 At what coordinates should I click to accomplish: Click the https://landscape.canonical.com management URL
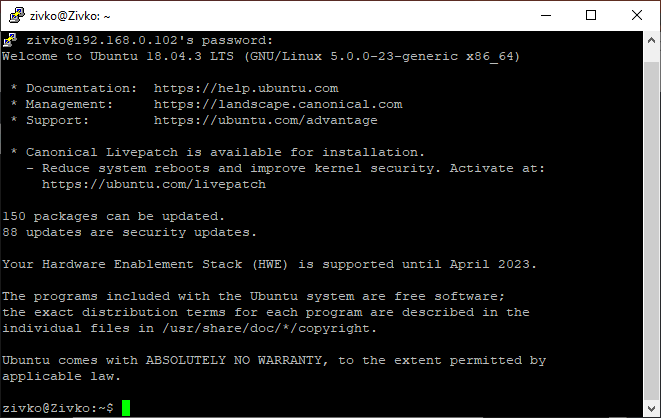(278, 104)
